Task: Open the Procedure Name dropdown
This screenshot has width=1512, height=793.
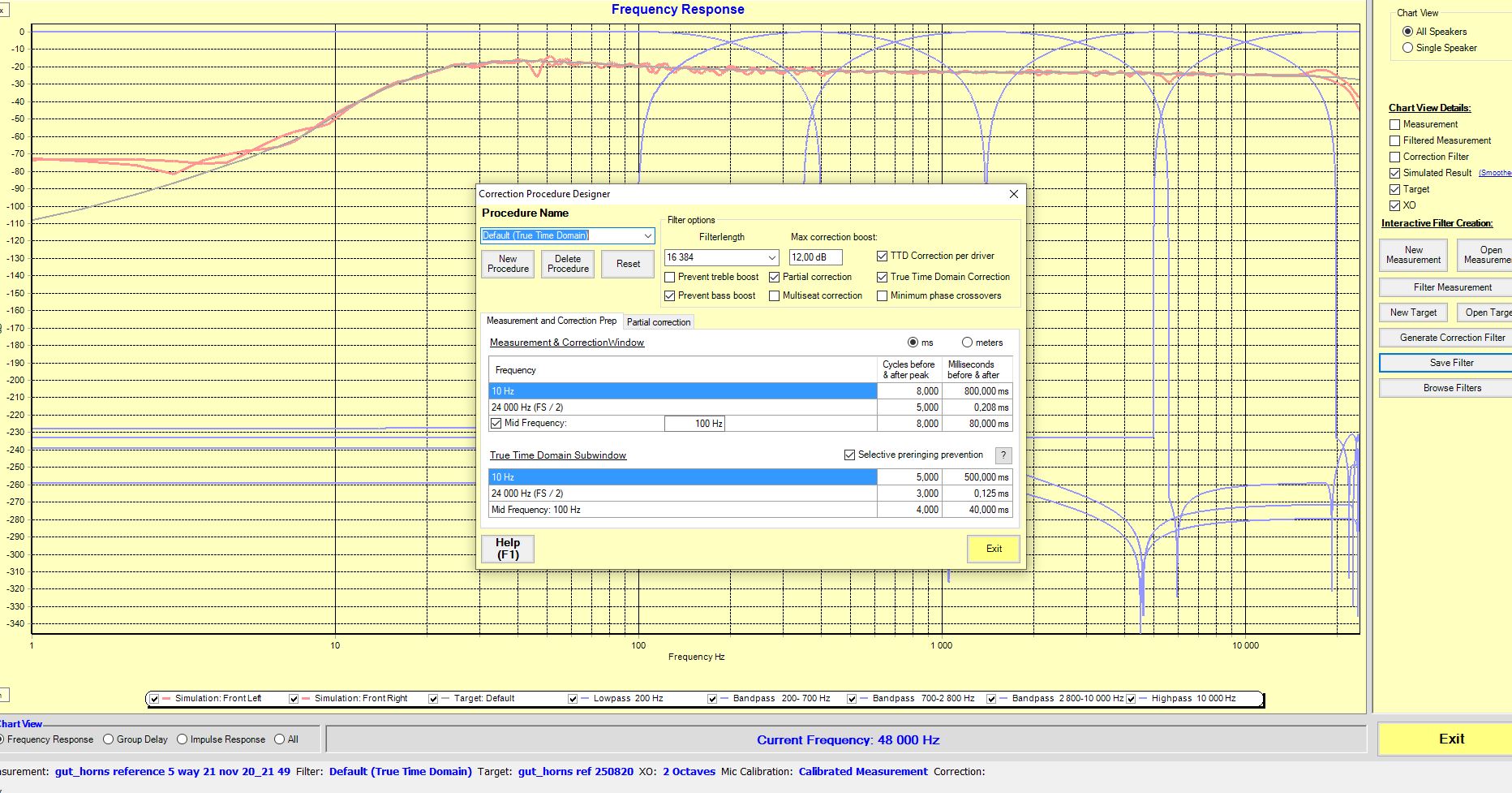Action: pyautogui.click(x=647, y=235)
